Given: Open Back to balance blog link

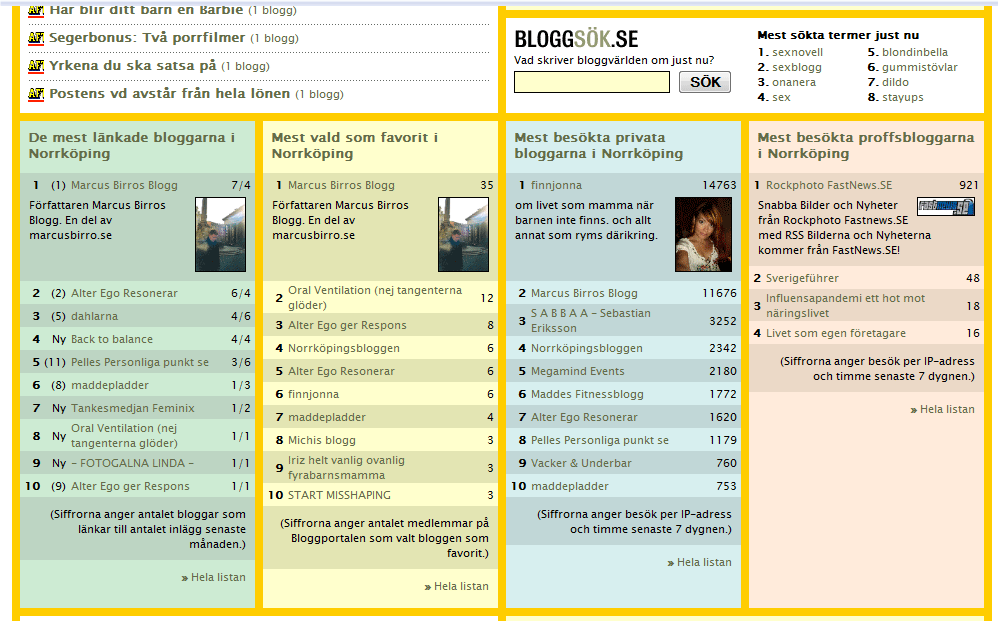Looking at the screenshot, I should pyautogui.click(x=112, y=339).
